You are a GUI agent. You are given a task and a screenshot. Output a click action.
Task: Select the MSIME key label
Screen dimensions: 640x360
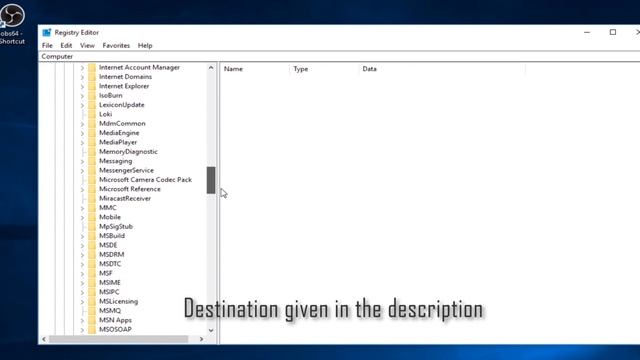coord(110,282)
